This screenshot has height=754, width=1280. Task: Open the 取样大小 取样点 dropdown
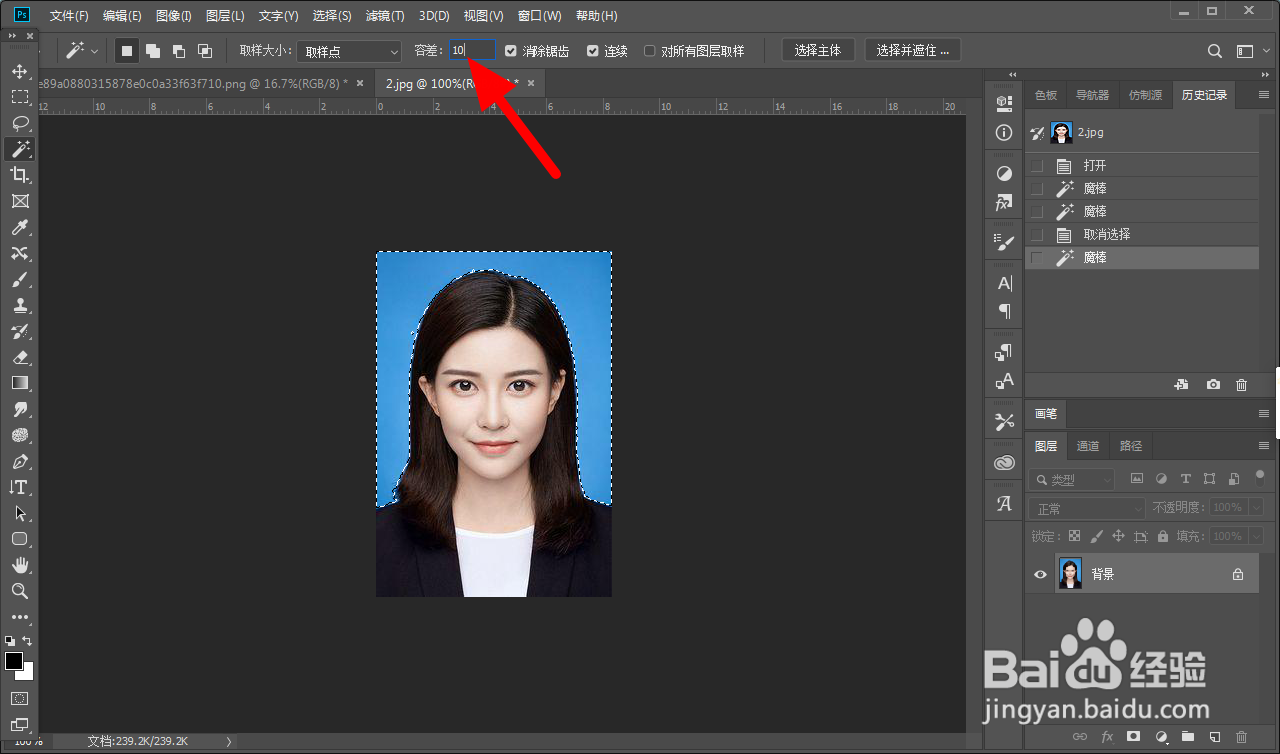coord(348,51)
